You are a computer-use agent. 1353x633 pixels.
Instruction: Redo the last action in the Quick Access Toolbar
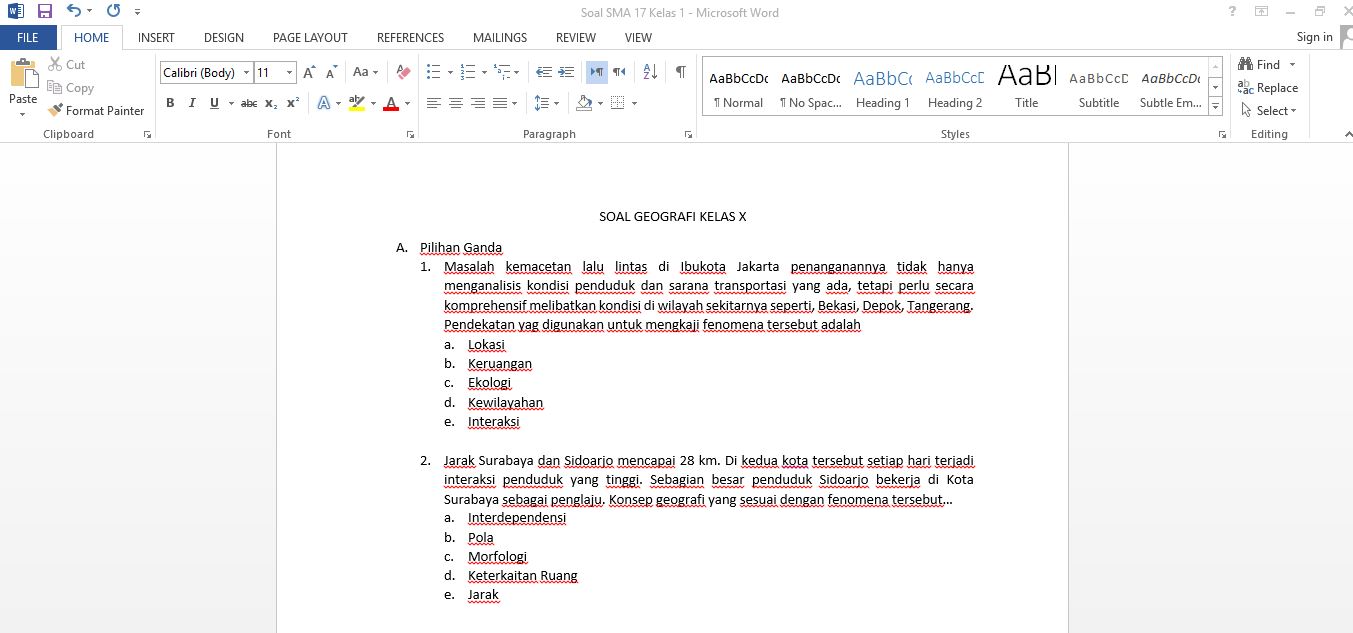click(113, 12)
